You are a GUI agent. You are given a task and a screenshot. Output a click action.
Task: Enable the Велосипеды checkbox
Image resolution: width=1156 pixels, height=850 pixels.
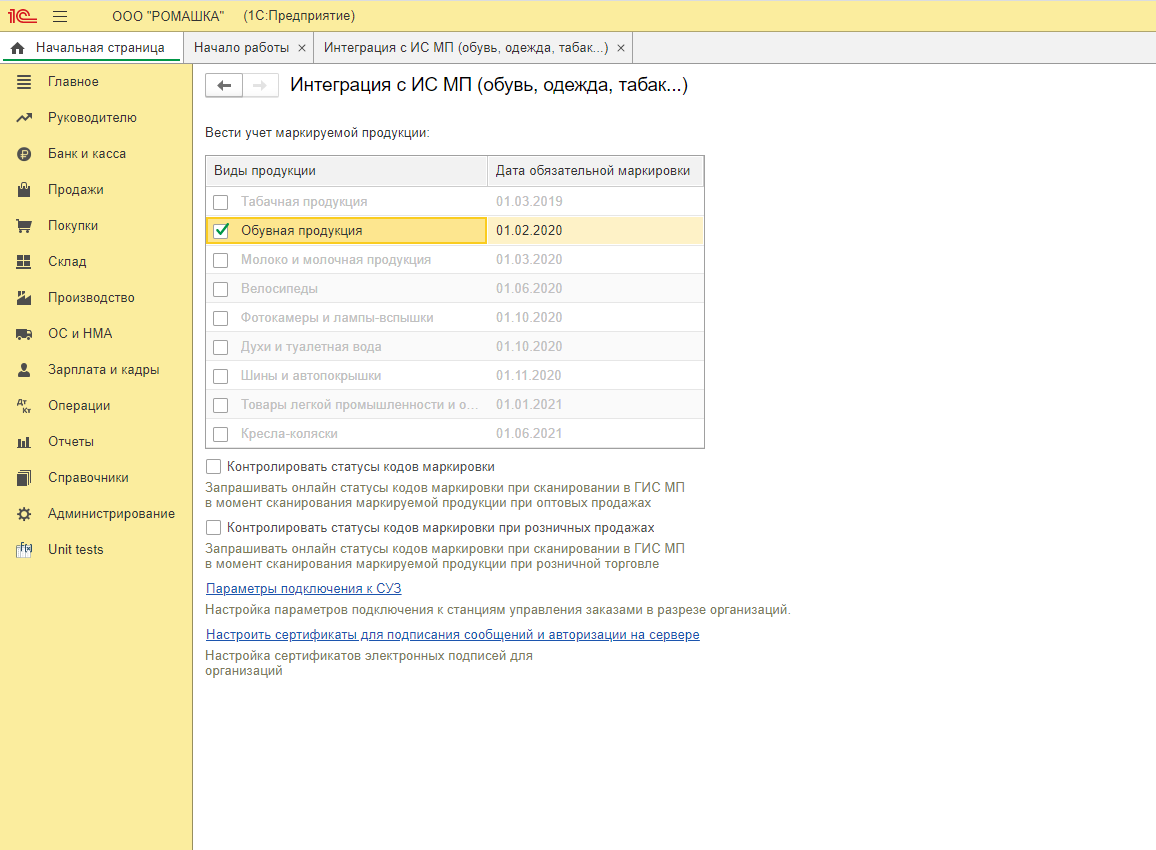click(x=220, y=289)
